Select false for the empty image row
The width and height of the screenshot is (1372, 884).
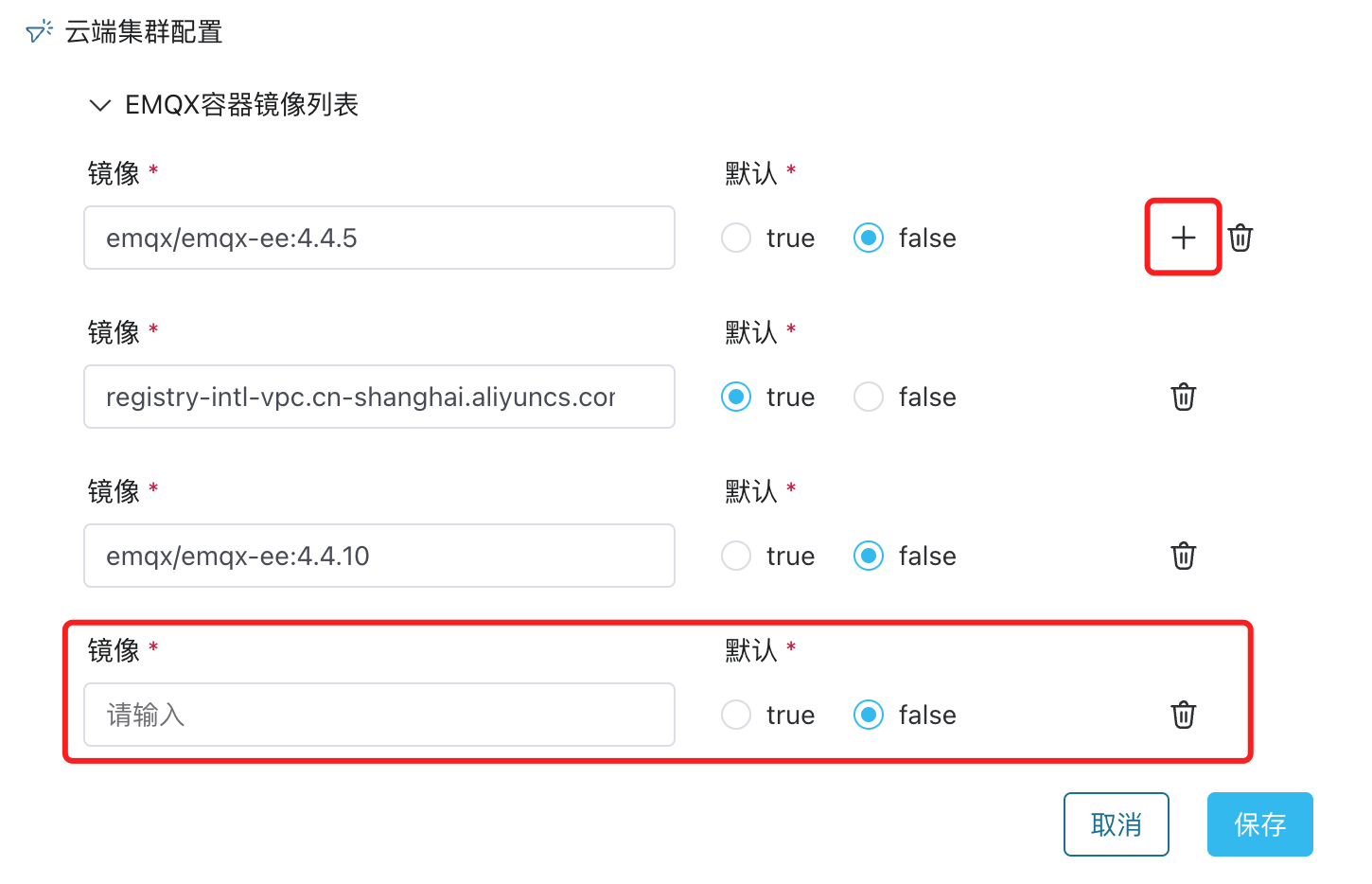(869, 715)
